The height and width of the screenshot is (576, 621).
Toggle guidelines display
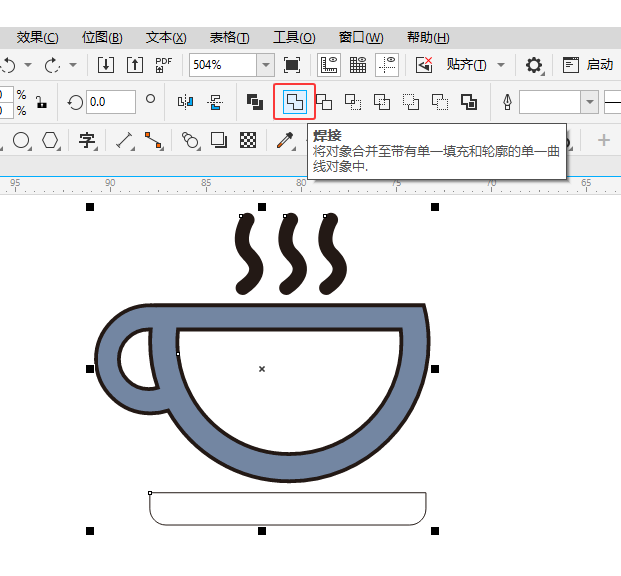(x=386, y=65)
